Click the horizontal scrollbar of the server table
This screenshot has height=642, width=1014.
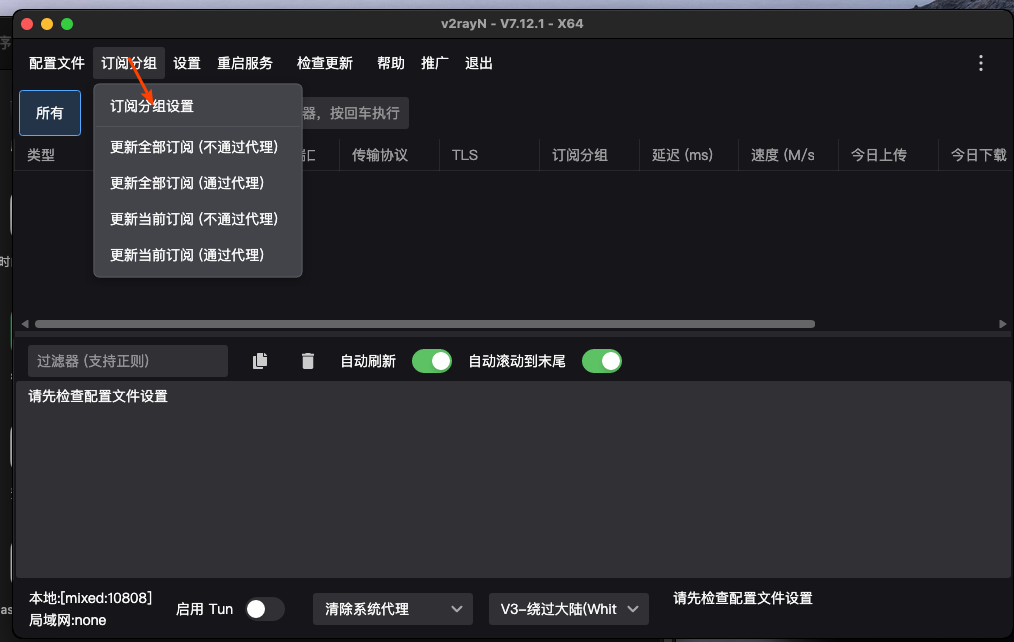point(425,324)
